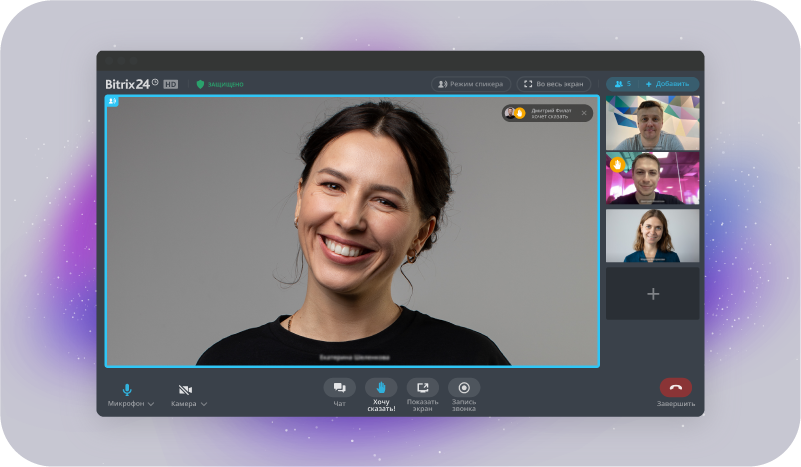Enter full screen with Во весь экран
This screenshot has height=467, width=801.
(553, 84)
